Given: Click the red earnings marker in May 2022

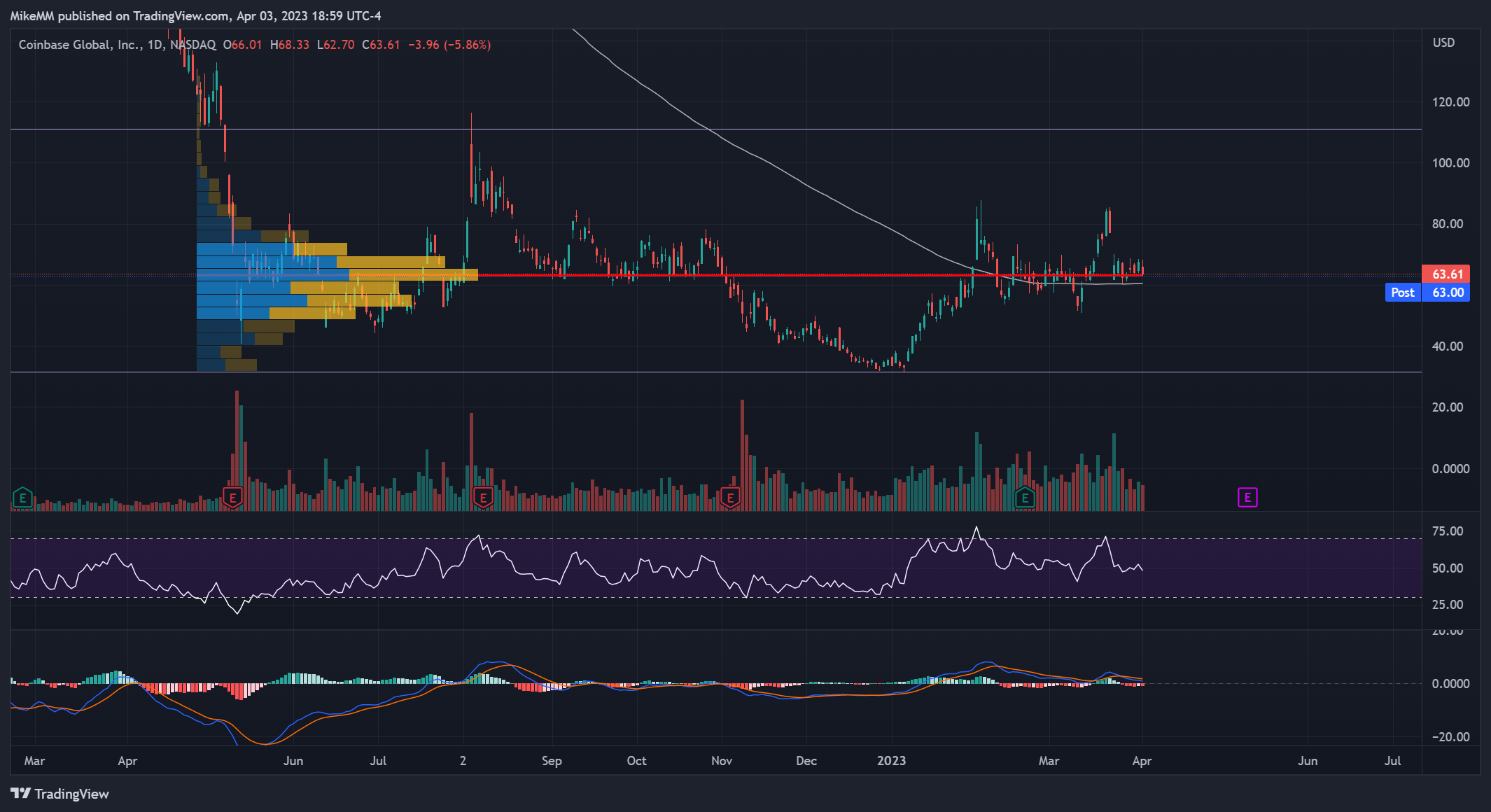Looking at the screenshot, I should tap(232, 498).
